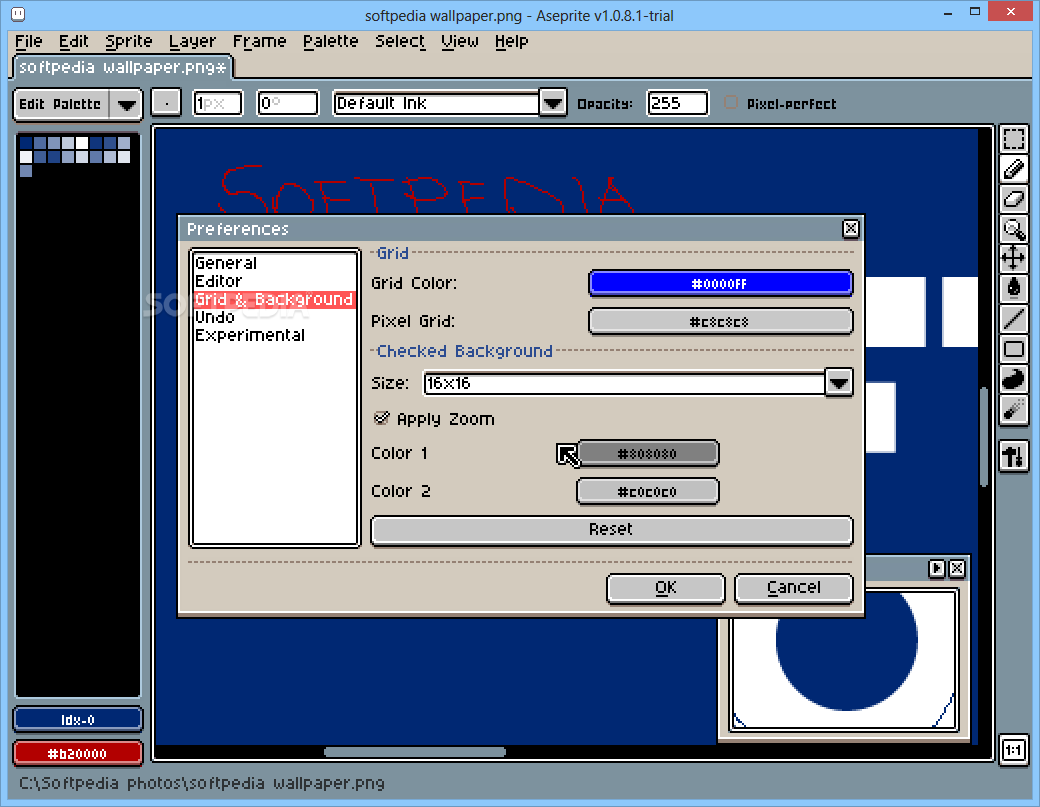Open the tool configuration icon
This screenshot has width=1040, height=807.
[x=1013, y=457]
